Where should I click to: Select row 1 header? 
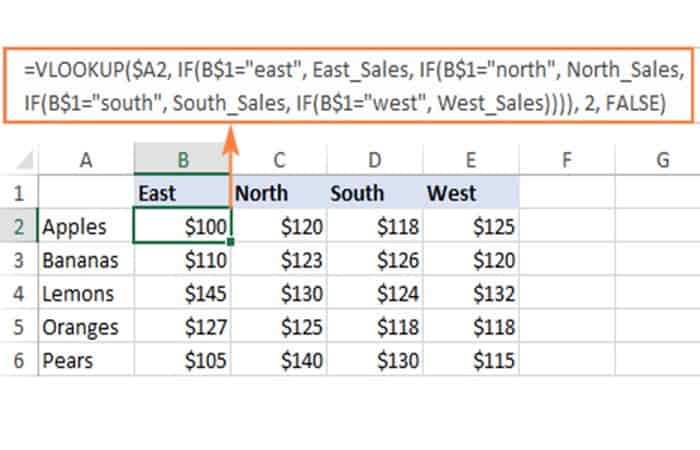coord(19,192)
